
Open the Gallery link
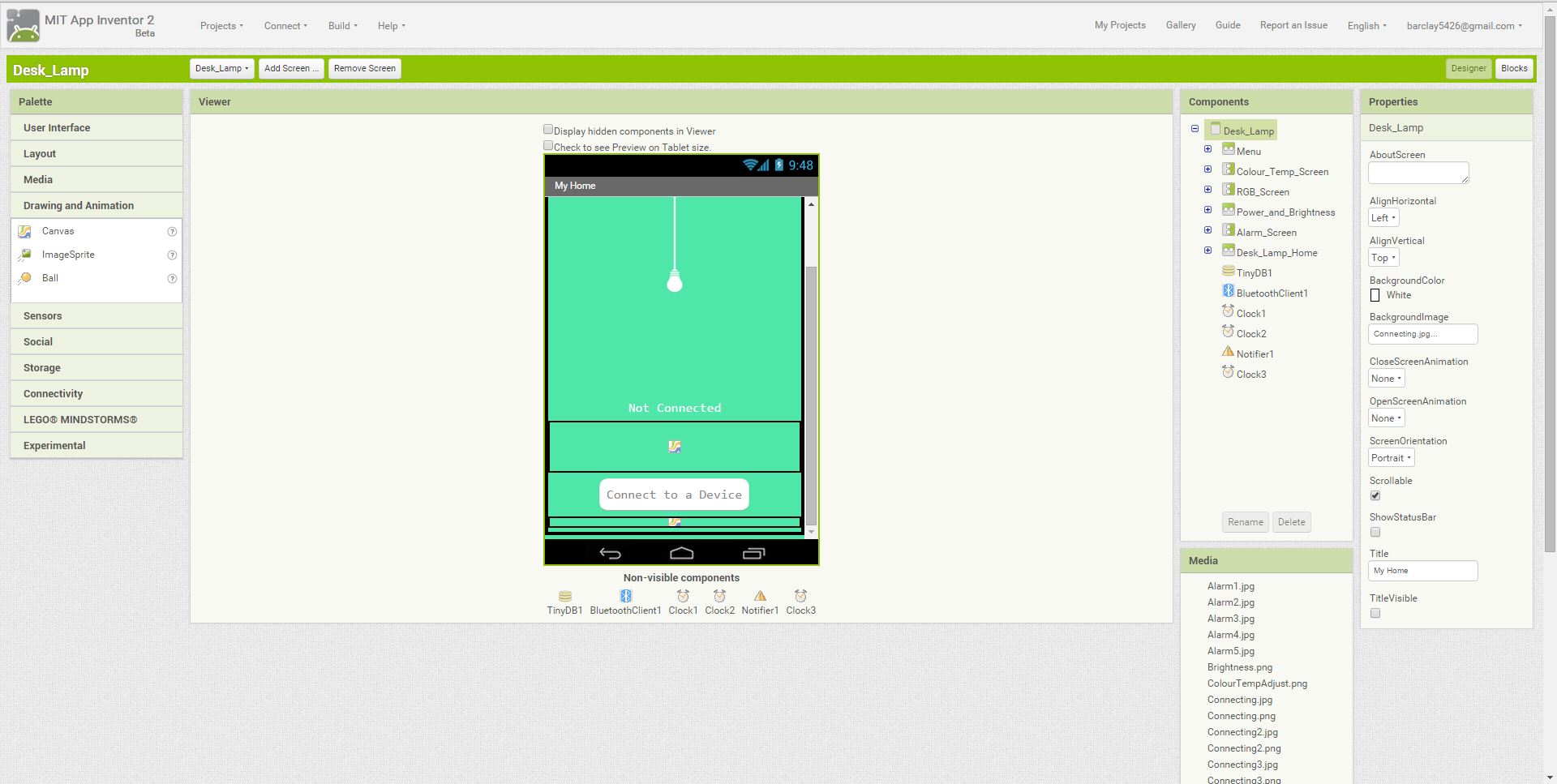pos(1181,25)
